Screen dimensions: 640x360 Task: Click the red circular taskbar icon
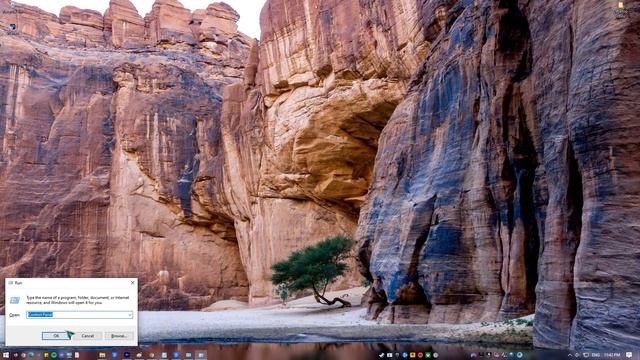(420, 355)
